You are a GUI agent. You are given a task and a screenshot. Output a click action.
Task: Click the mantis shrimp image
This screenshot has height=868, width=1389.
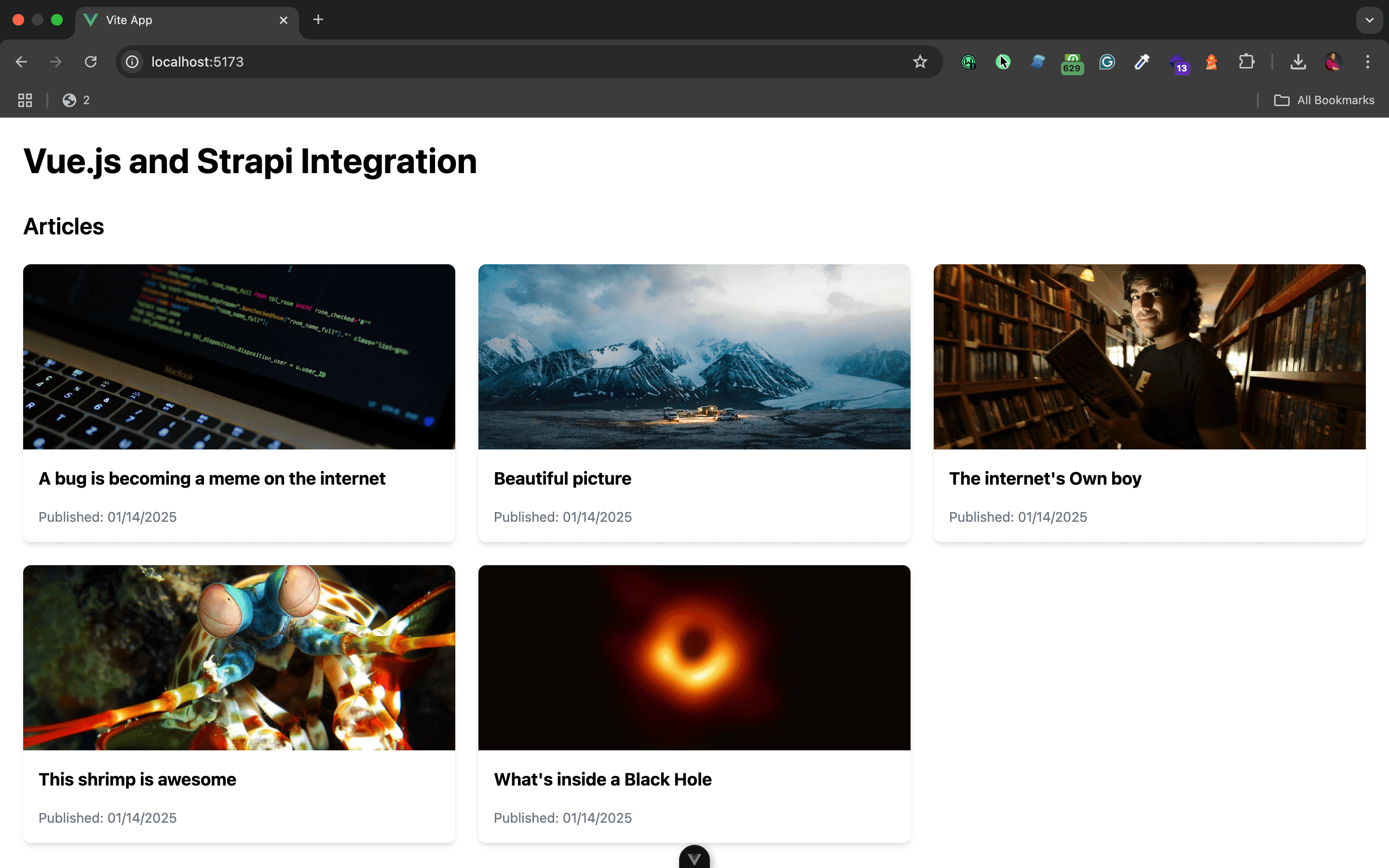pyautogui.click(x=239, y=657)
